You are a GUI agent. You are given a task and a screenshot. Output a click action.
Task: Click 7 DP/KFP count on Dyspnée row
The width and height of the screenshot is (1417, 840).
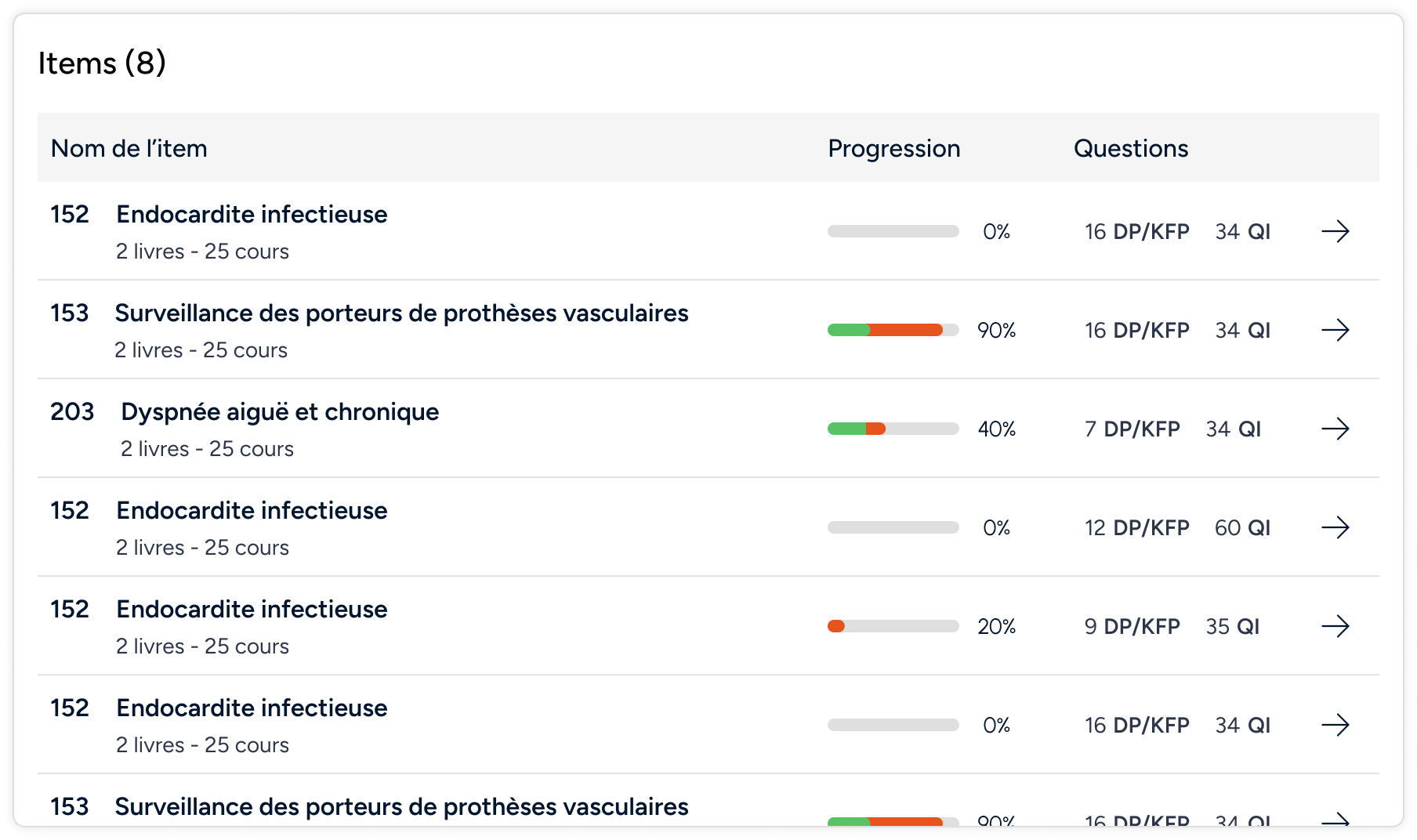pos(1133,429)
